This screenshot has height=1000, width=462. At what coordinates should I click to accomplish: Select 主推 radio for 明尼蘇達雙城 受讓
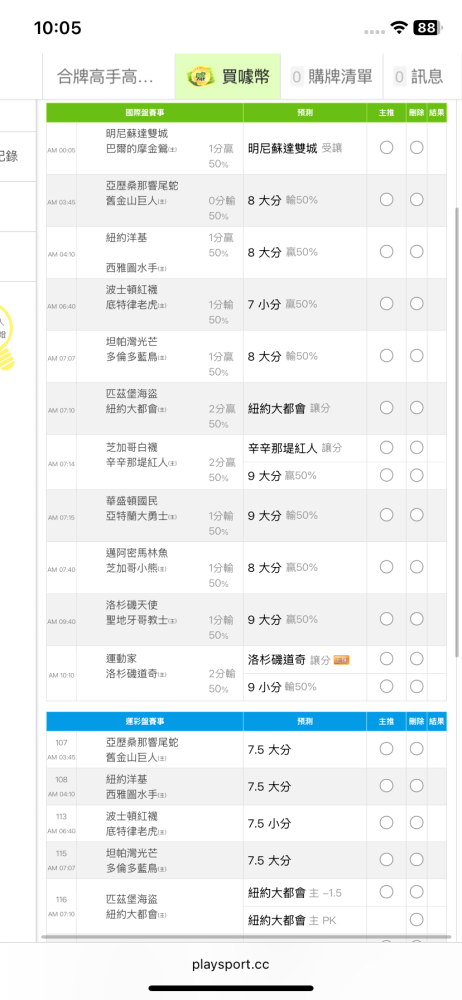coord(386,147)
